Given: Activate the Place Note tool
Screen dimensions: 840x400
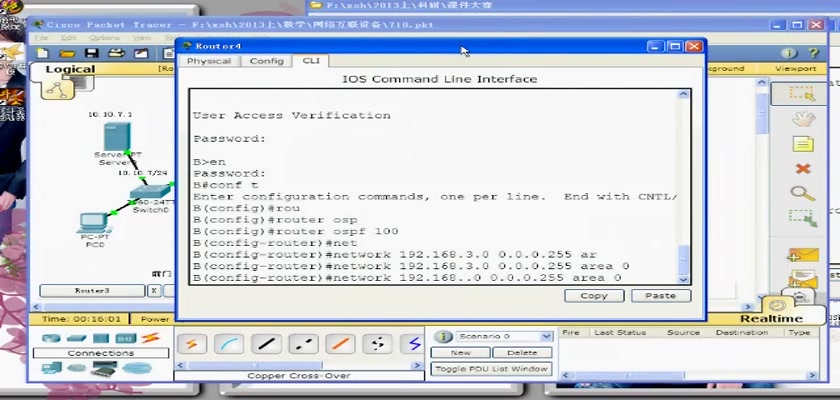Looking at the screenshot, I should pos(802,144).
